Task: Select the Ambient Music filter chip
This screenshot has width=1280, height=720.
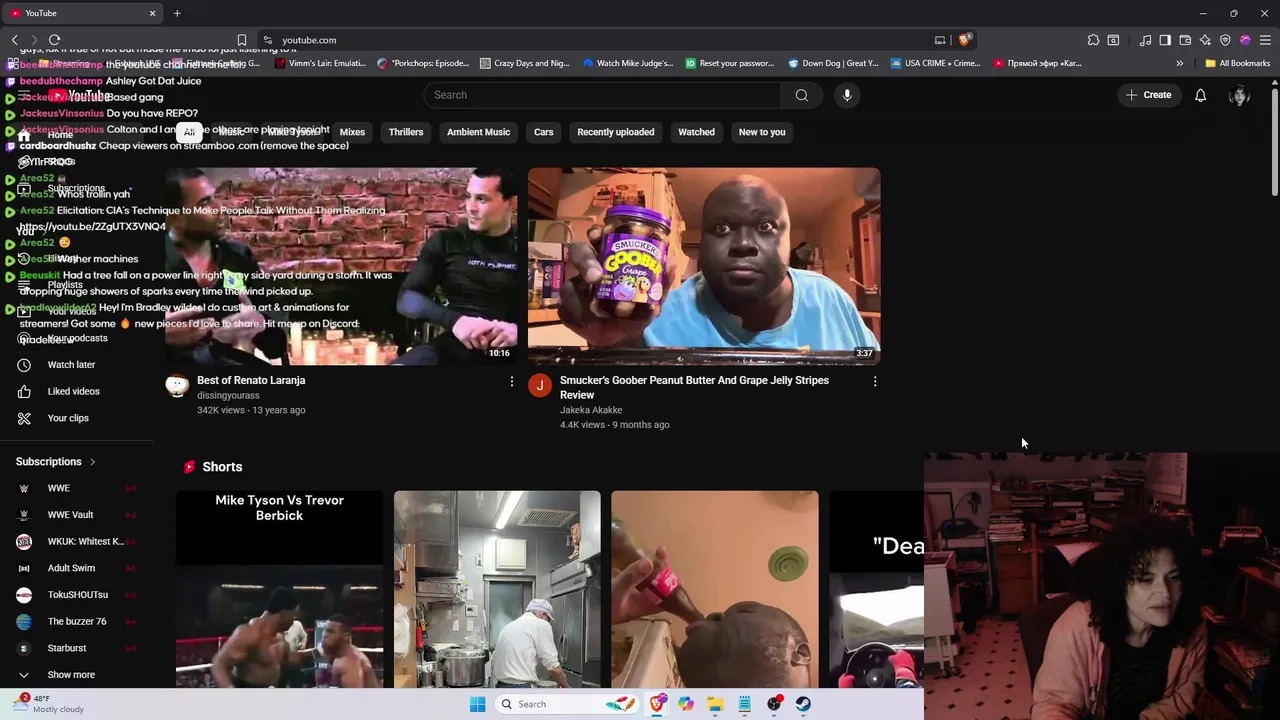Action: tap(478, 132)
